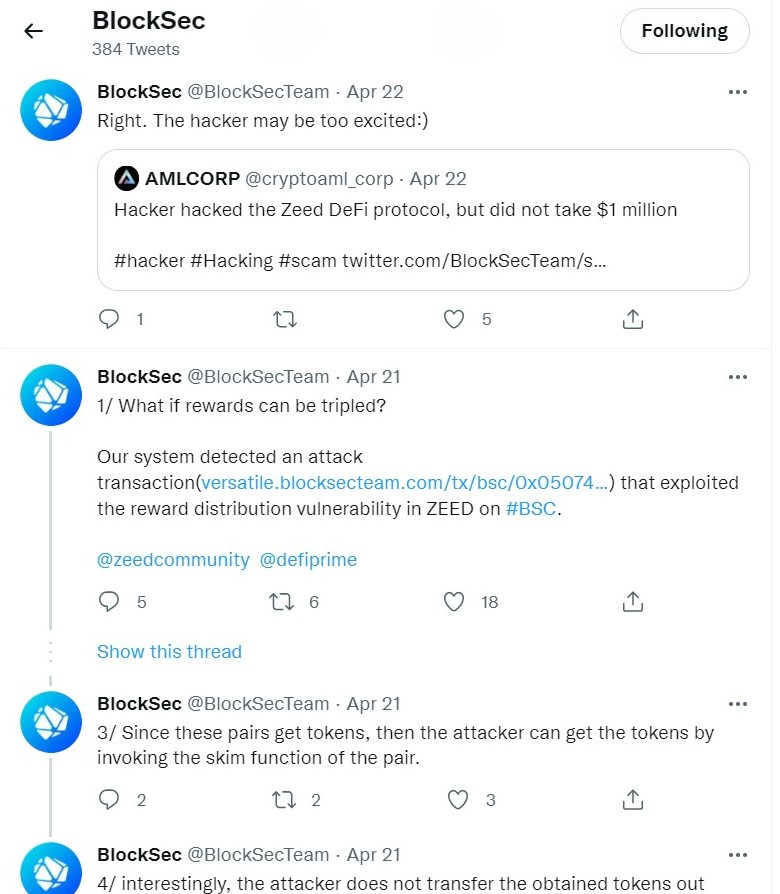Open the quoted AMLCORP tweet card

coord(423,220)
